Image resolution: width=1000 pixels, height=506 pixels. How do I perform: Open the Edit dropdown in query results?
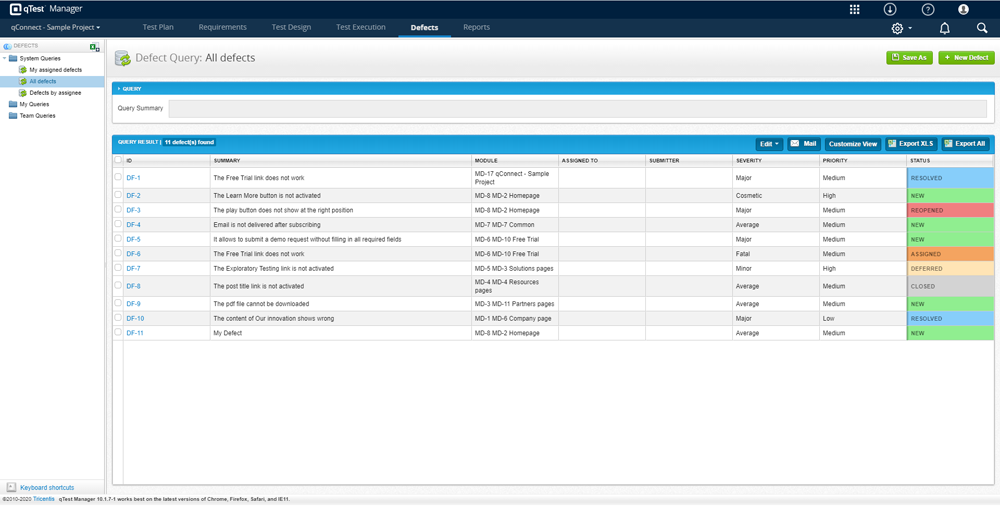point(768,144)
